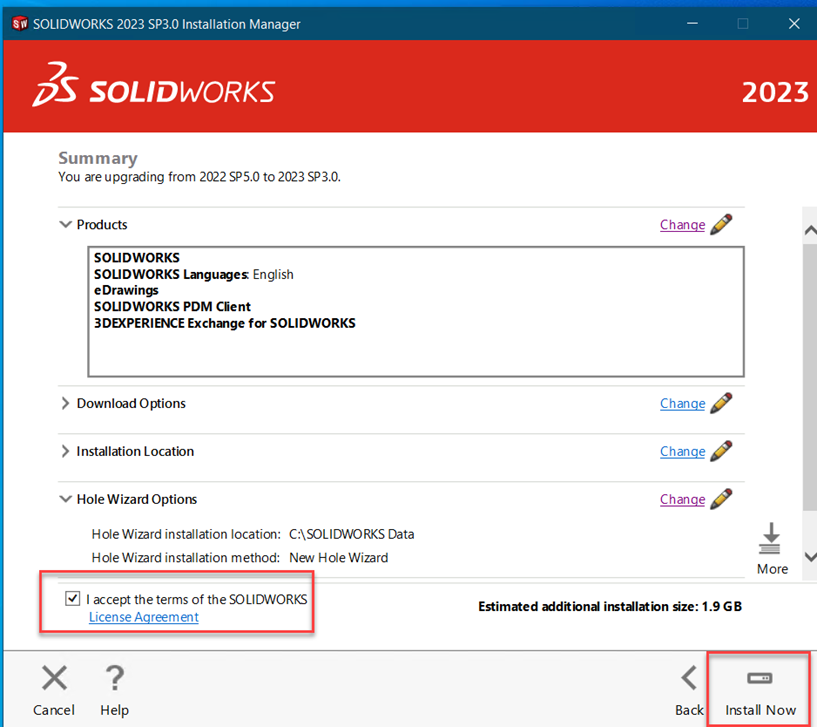Viewport: 817px width, 727px height.
Task: Click the SW icon in the title bar
Action: (17, 22)
